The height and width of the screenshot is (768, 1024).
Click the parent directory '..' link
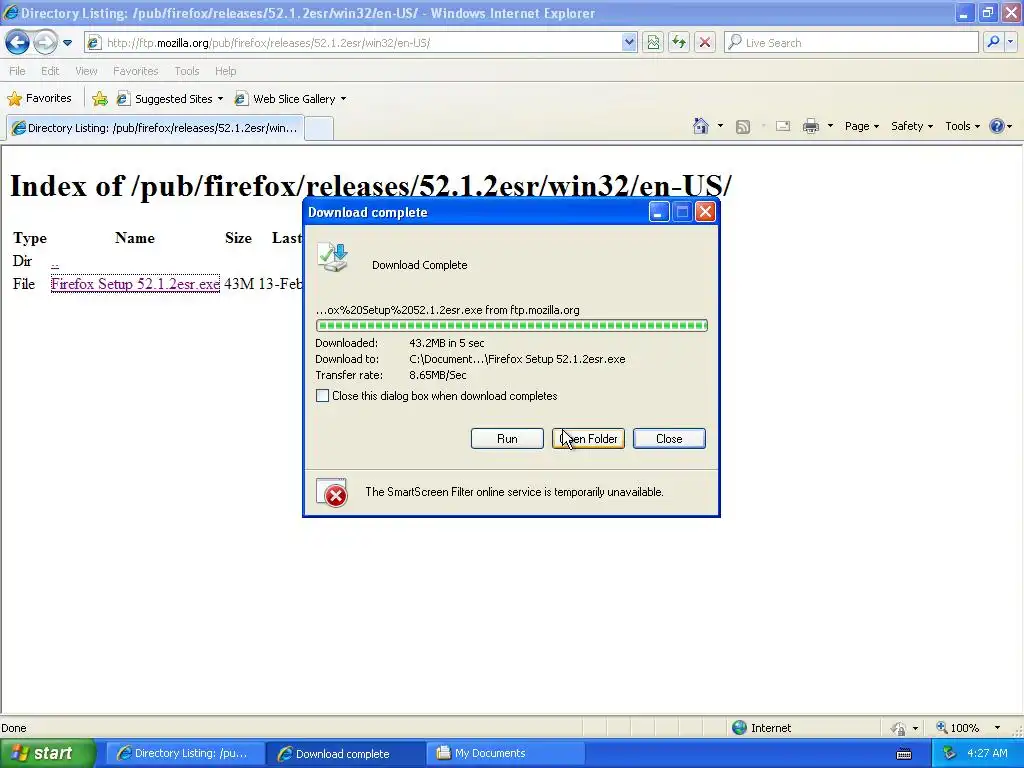(55, 261)
